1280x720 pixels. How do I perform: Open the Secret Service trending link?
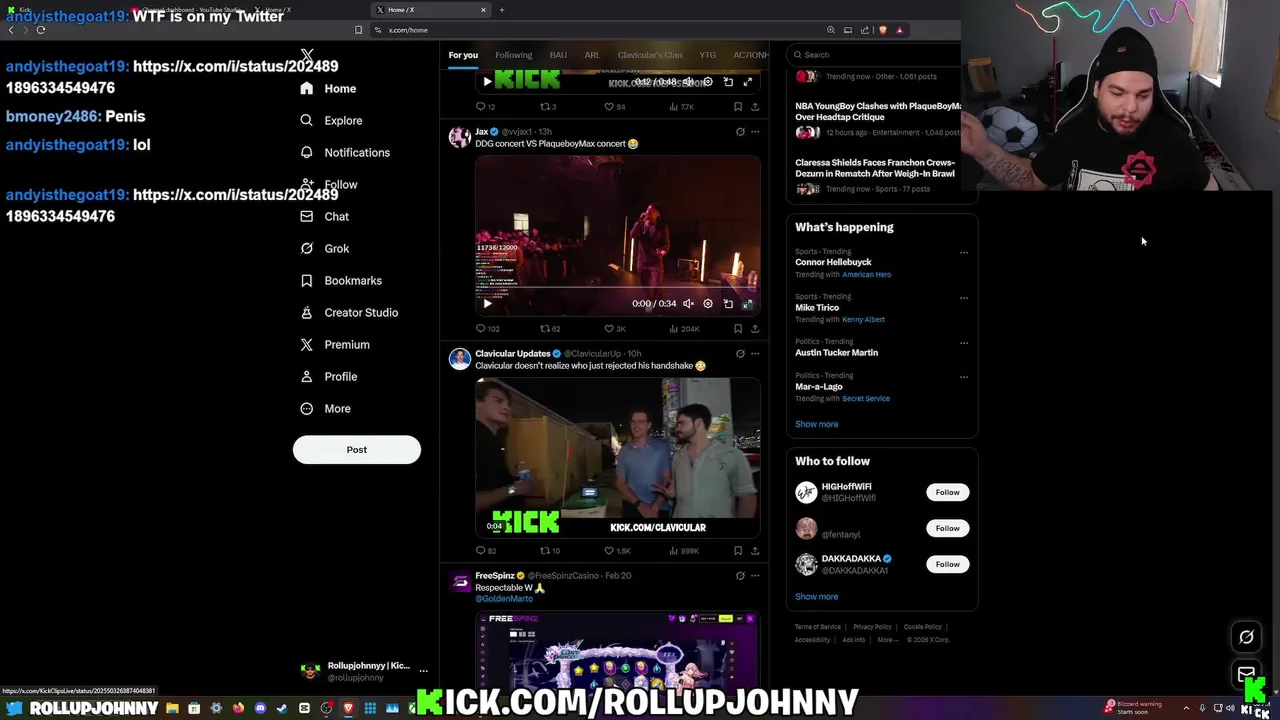click(866, 399)
